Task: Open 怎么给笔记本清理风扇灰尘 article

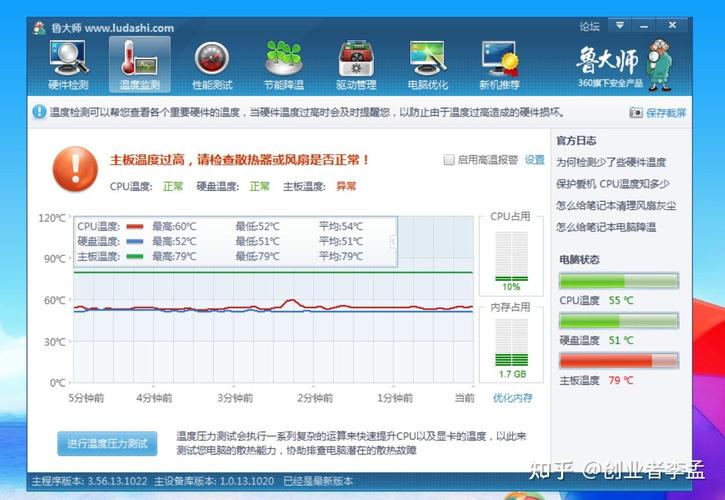Action: 616,206
